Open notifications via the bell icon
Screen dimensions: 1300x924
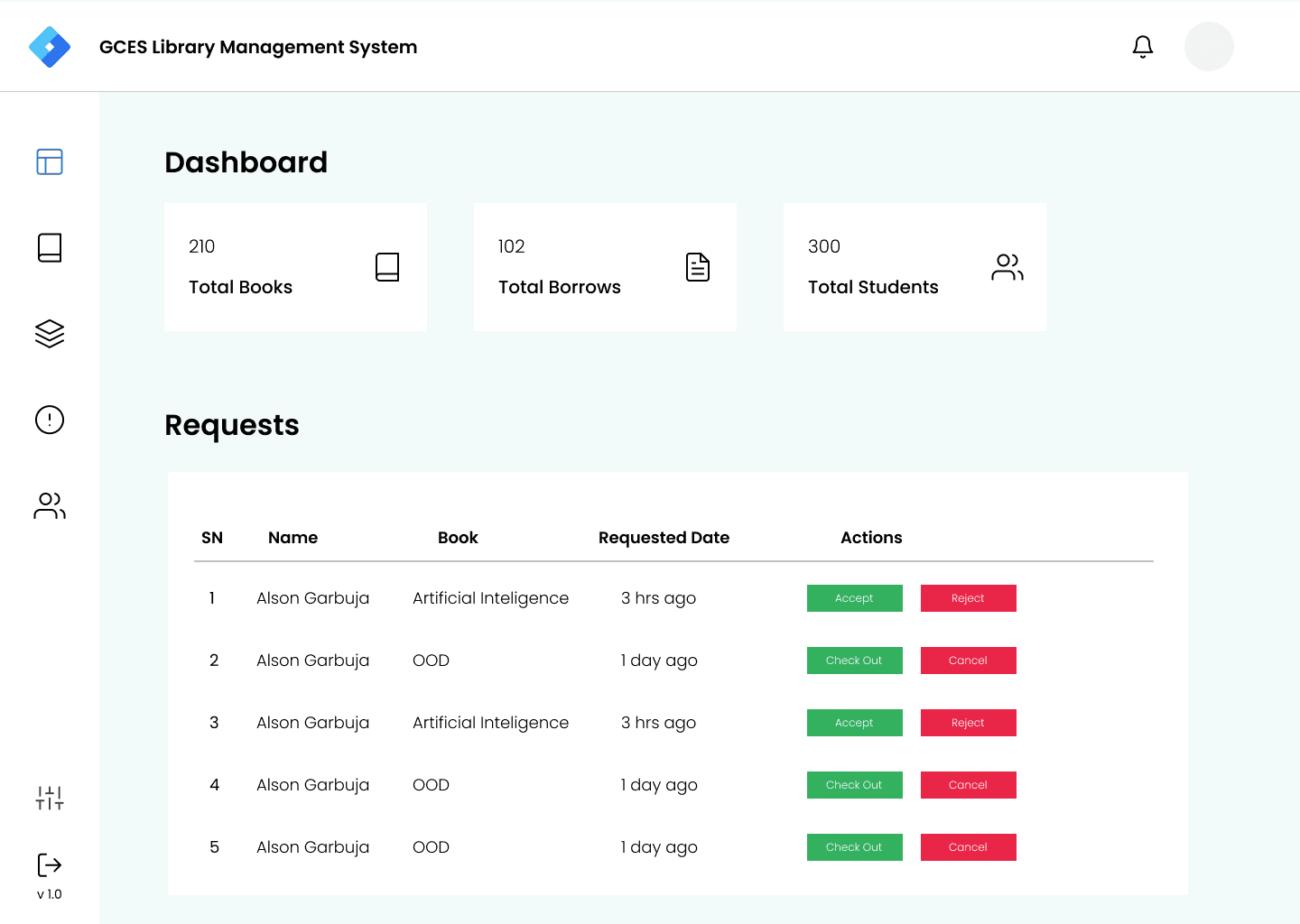(1143, 46)
